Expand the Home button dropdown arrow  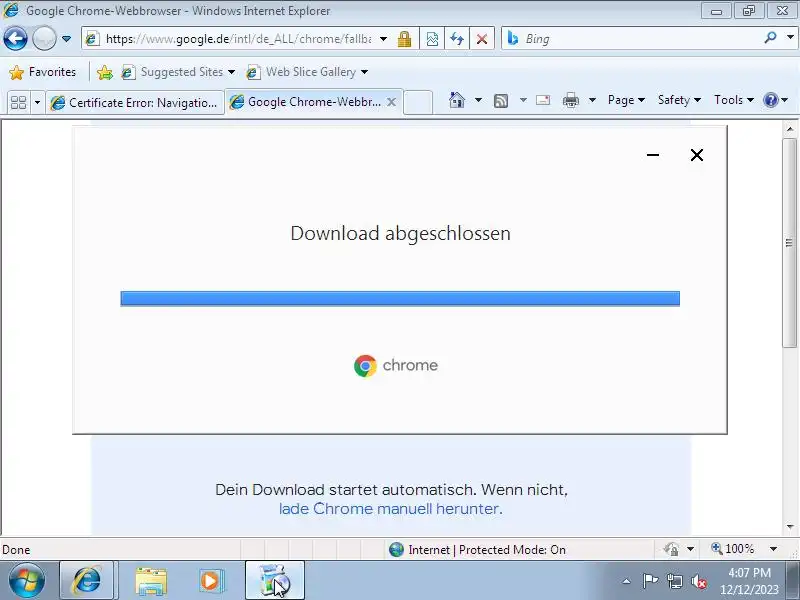[478, 100]
